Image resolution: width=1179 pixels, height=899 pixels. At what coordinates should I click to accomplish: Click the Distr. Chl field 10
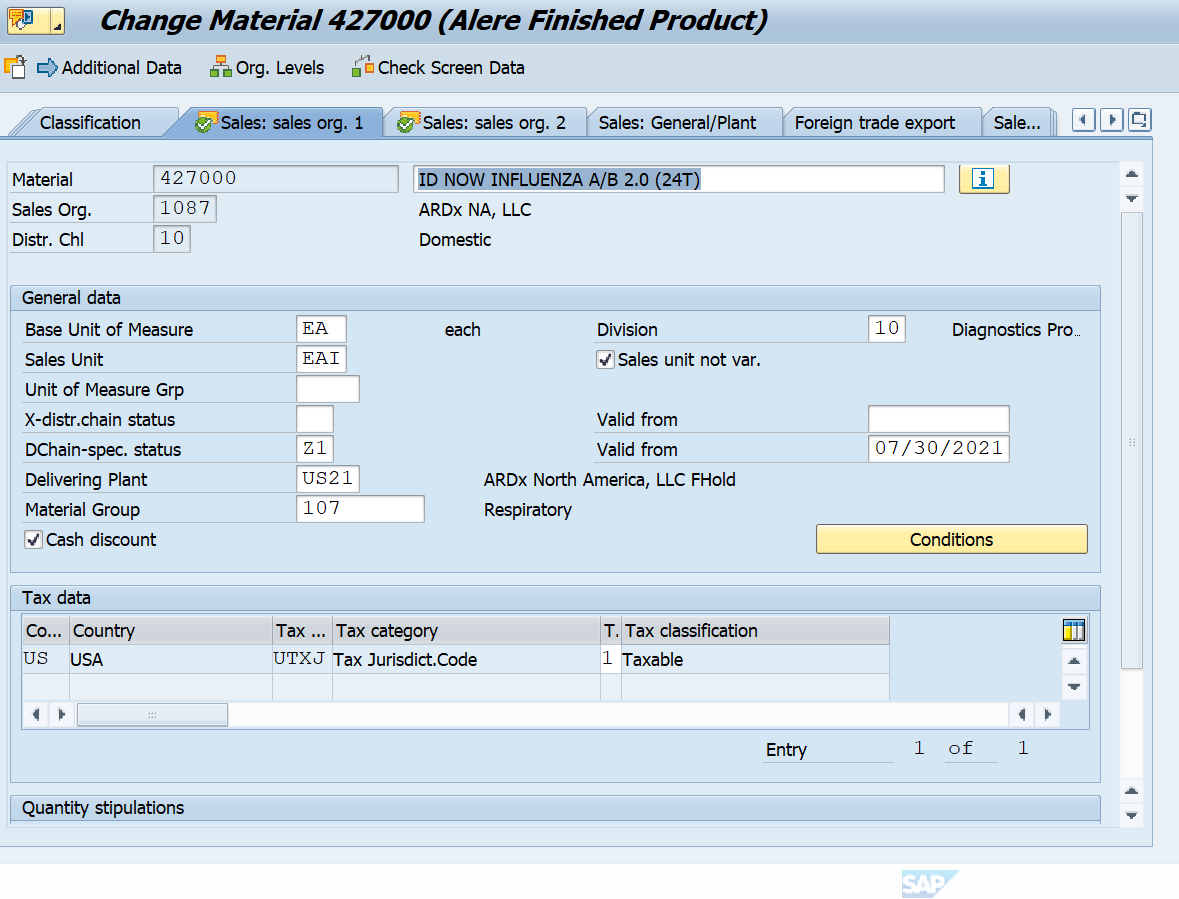click(x=171, y=238)
